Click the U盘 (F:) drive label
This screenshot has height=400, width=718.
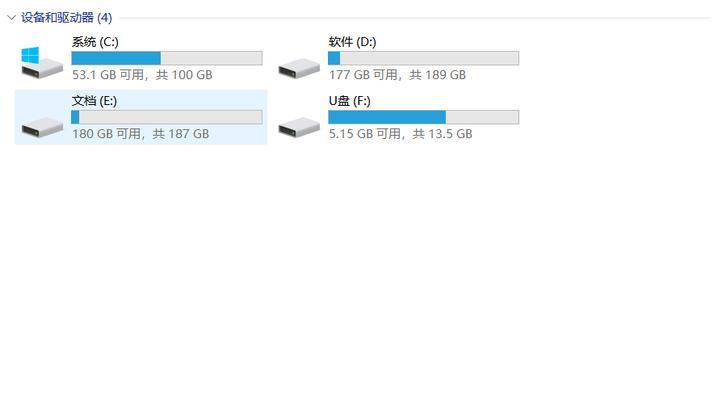click(349, 101)
